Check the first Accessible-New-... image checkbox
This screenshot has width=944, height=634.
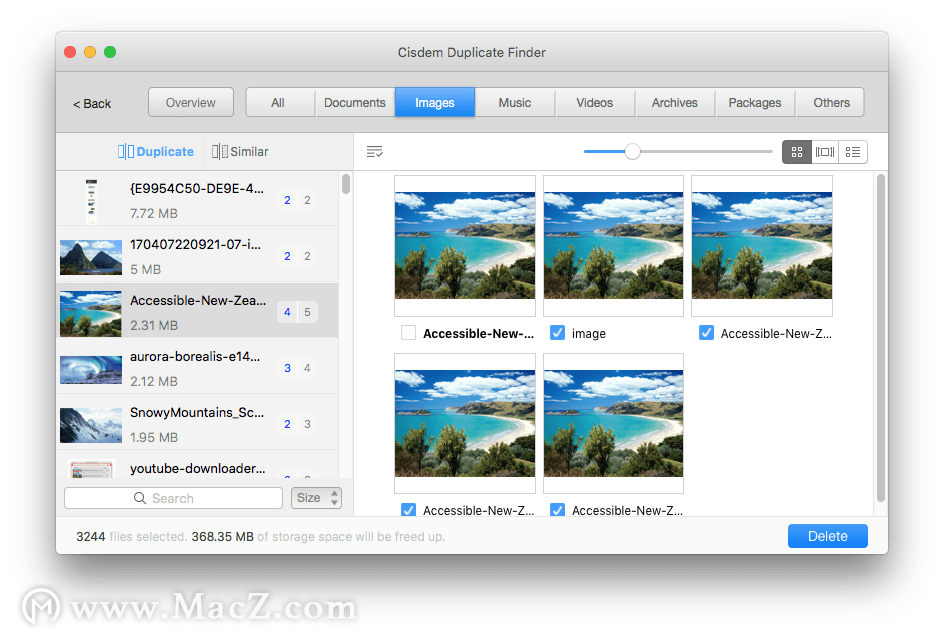(x=408, y=333)
